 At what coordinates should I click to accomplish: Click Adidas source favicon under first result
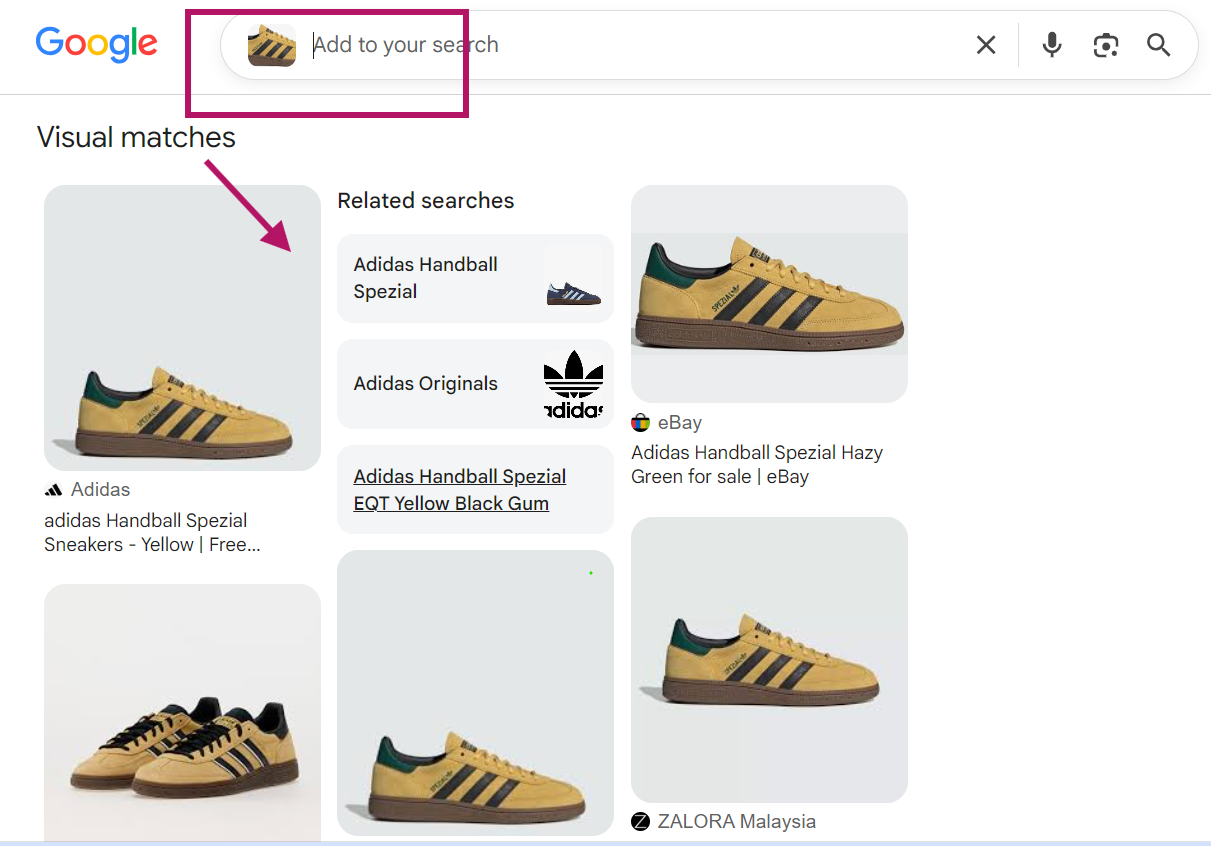pos(54,490)
